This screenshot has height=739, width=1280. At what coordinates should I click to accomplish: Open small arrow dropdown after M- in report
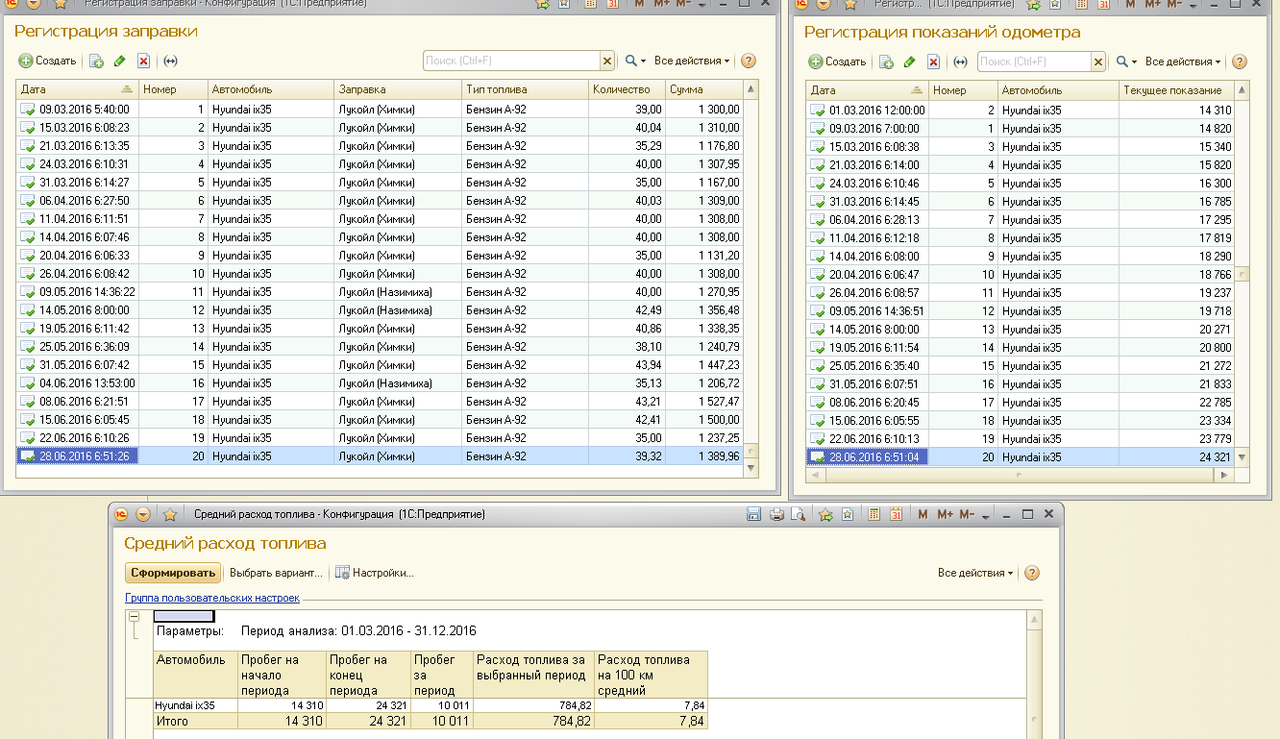coord(985,516)
